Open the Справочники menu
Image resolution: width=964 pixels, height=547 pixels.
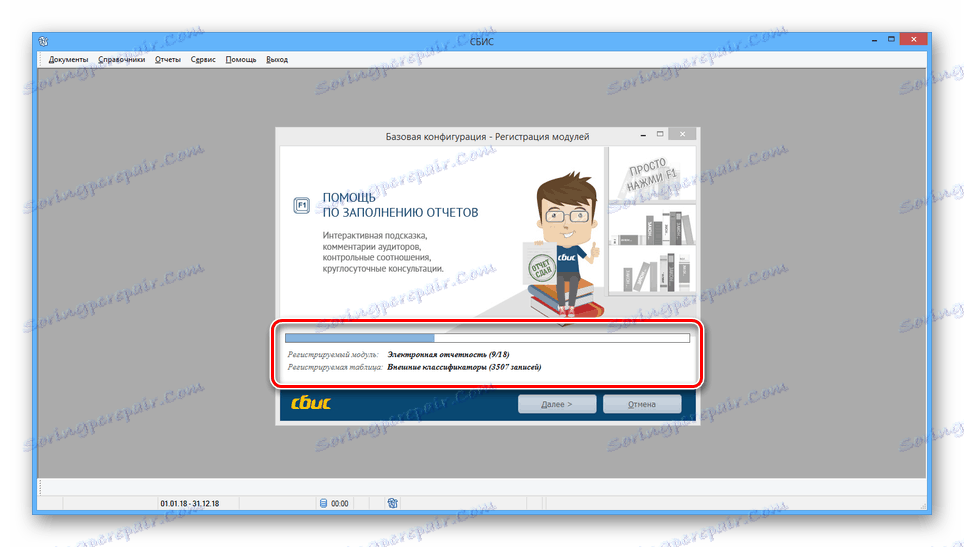122,60
